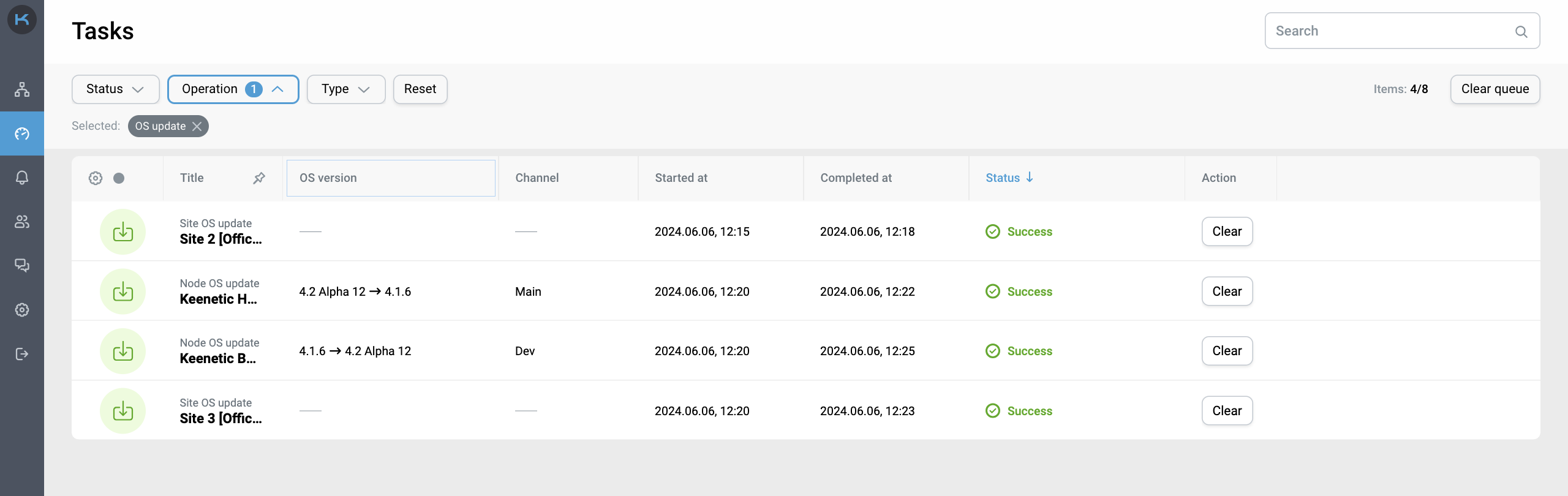
Task: Click into the Search input field
Action: (x=1390, y=31)
